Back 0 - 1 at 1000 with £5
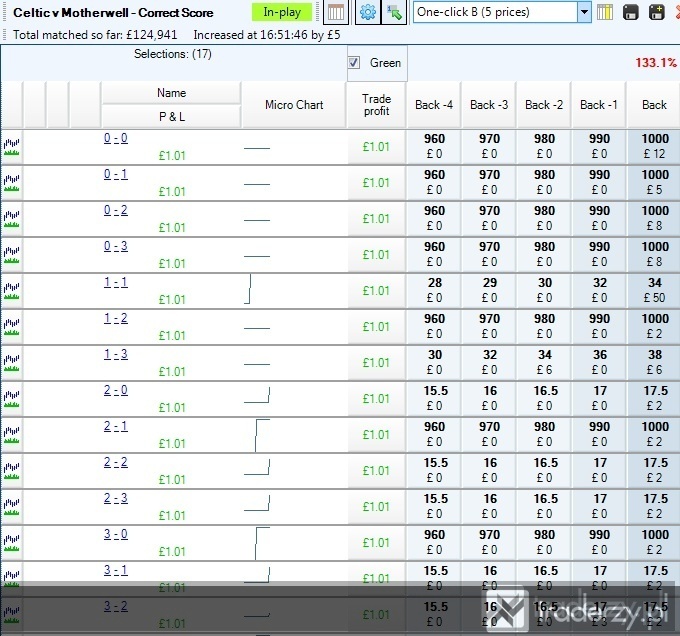Viewport: 680px width, 636px height. point(654,183)
